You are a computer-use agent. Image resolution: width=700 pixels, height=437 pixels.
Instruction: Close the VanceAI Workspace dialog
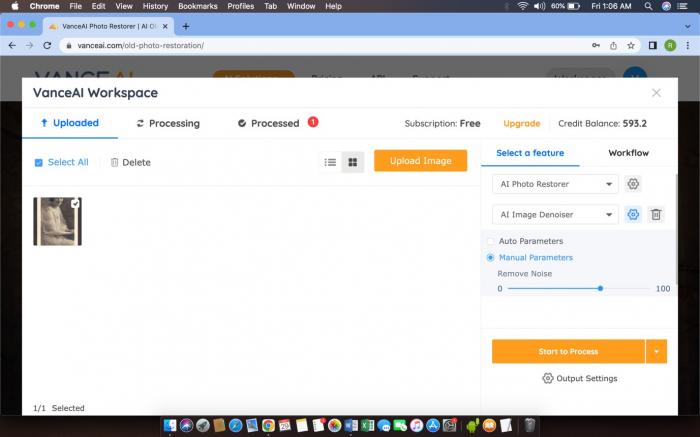[656, 93]
